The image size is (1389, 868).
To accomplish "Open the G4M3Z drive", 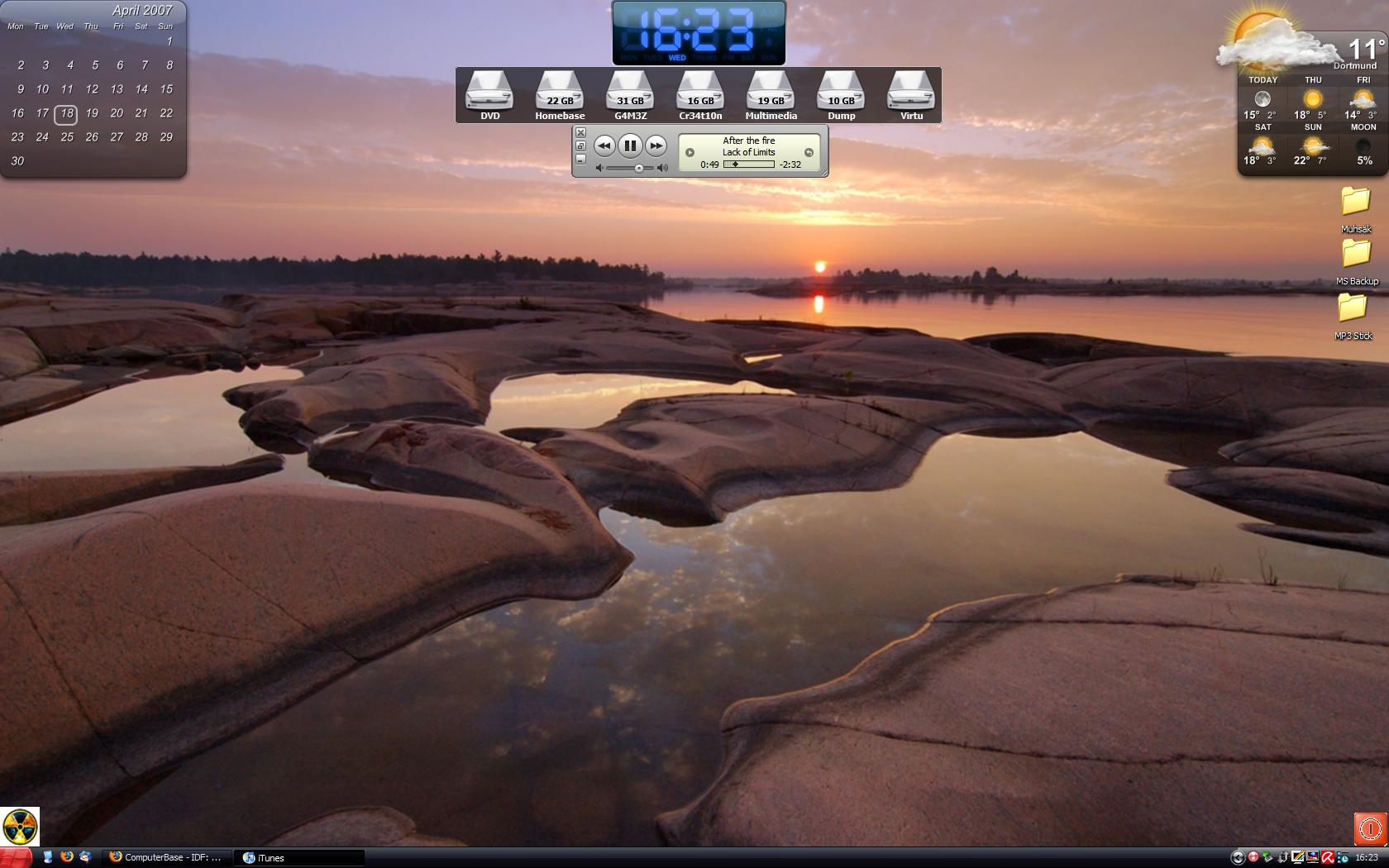I will click(x=630, y=96).
